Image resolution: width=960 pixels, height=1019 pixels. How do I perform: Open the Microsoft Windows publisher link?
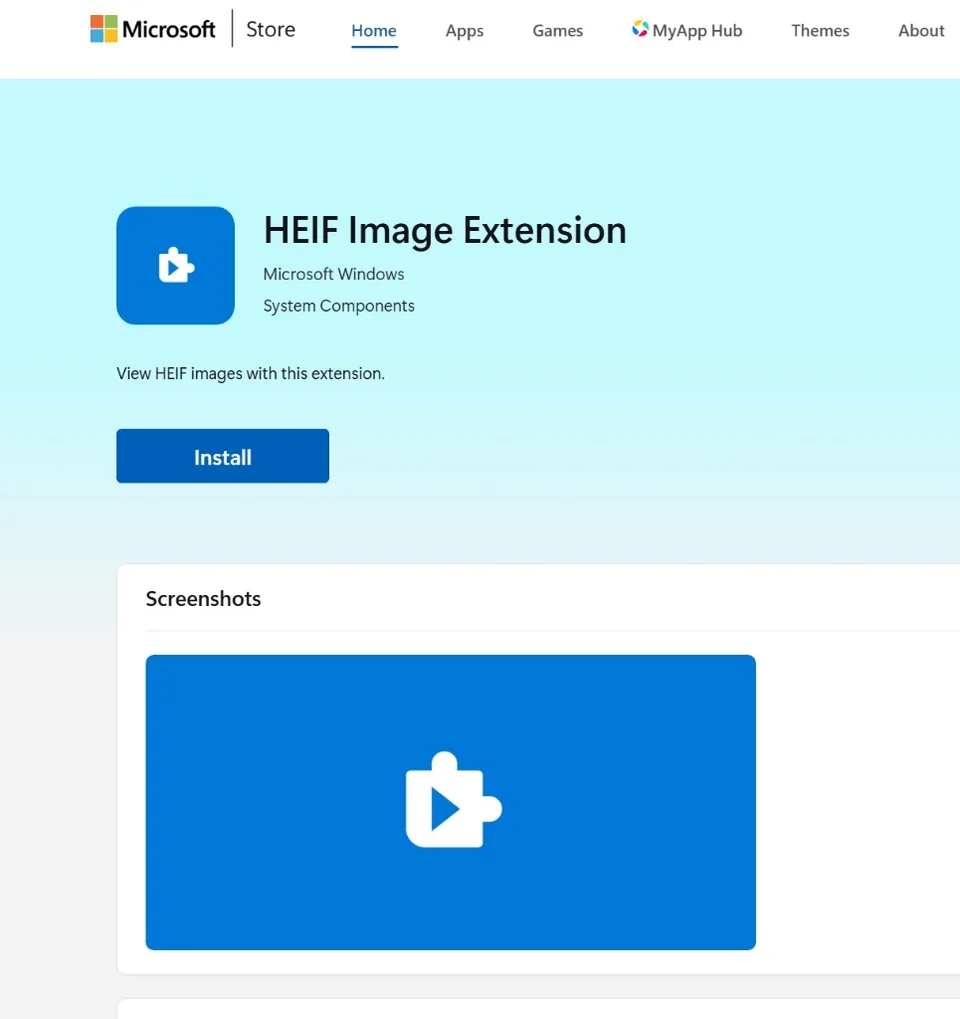tap(333, 274)
